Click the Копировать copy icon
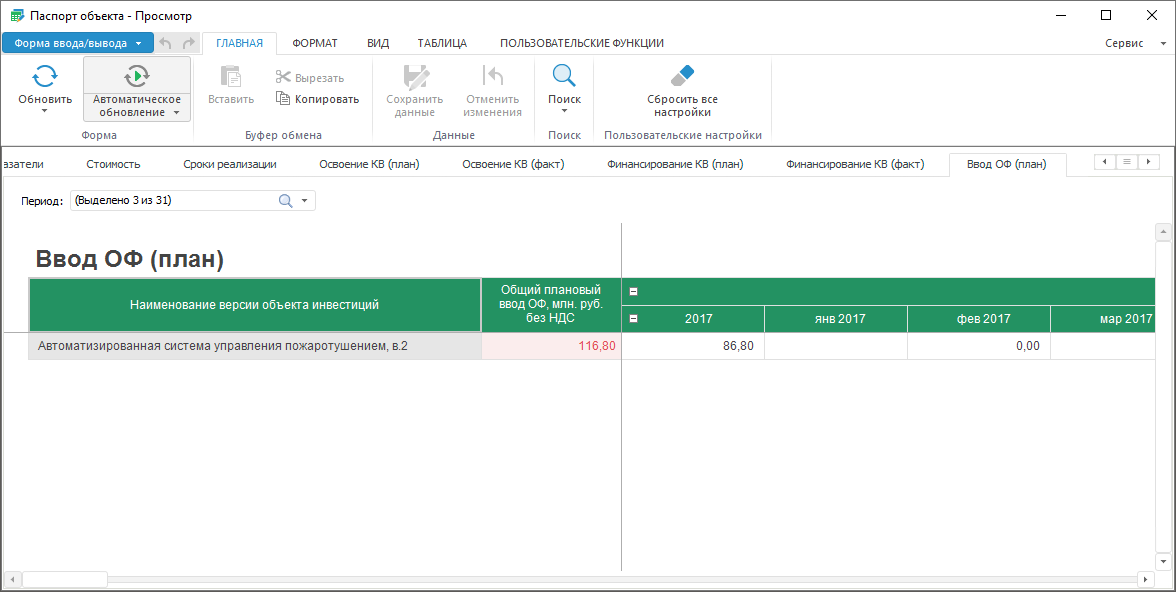The height and width of the screenshot is (592, 1176). (x=283, y=99)
